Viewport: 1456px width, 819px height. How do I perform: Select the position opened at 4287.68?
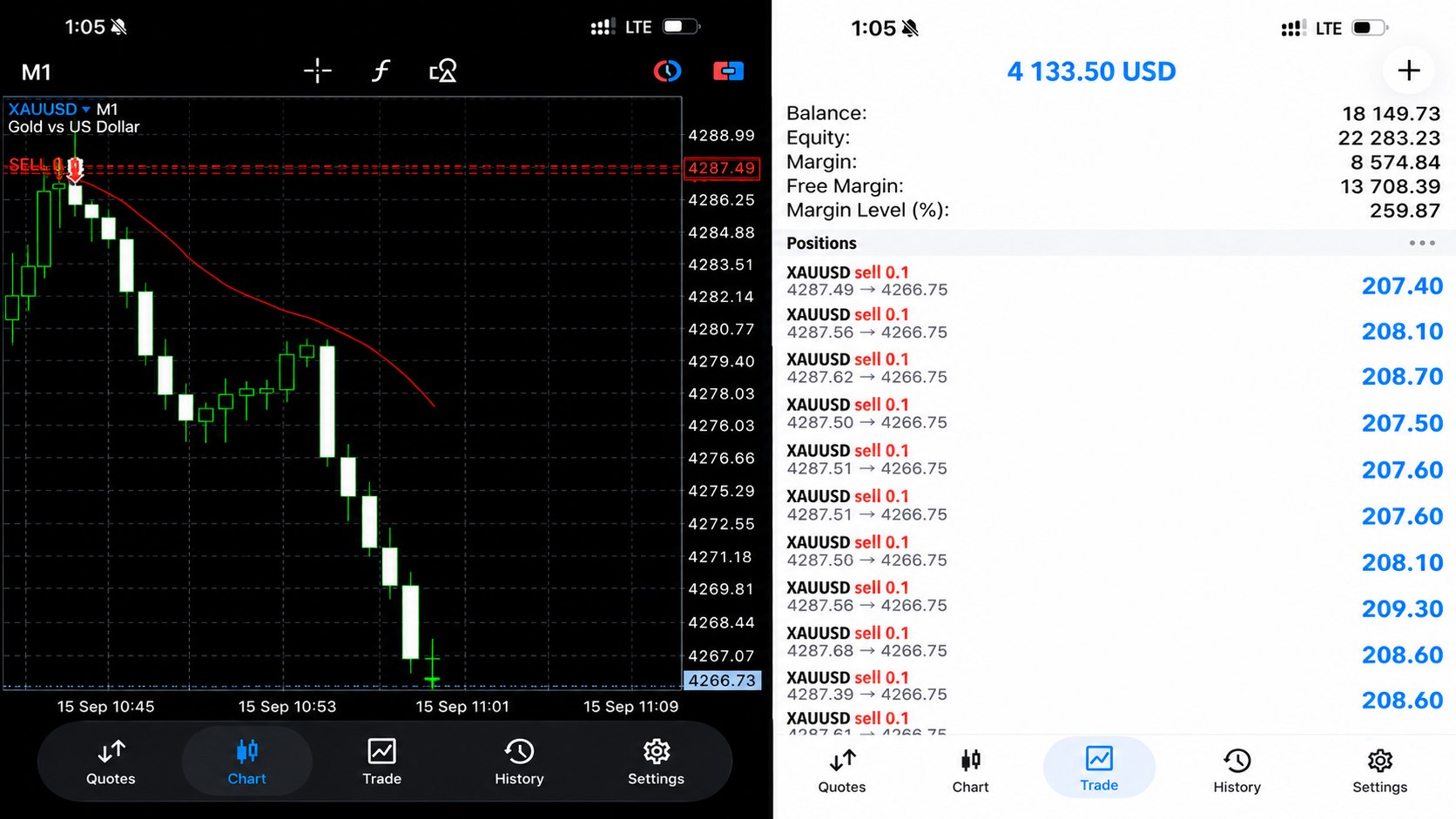point(1115,641)
